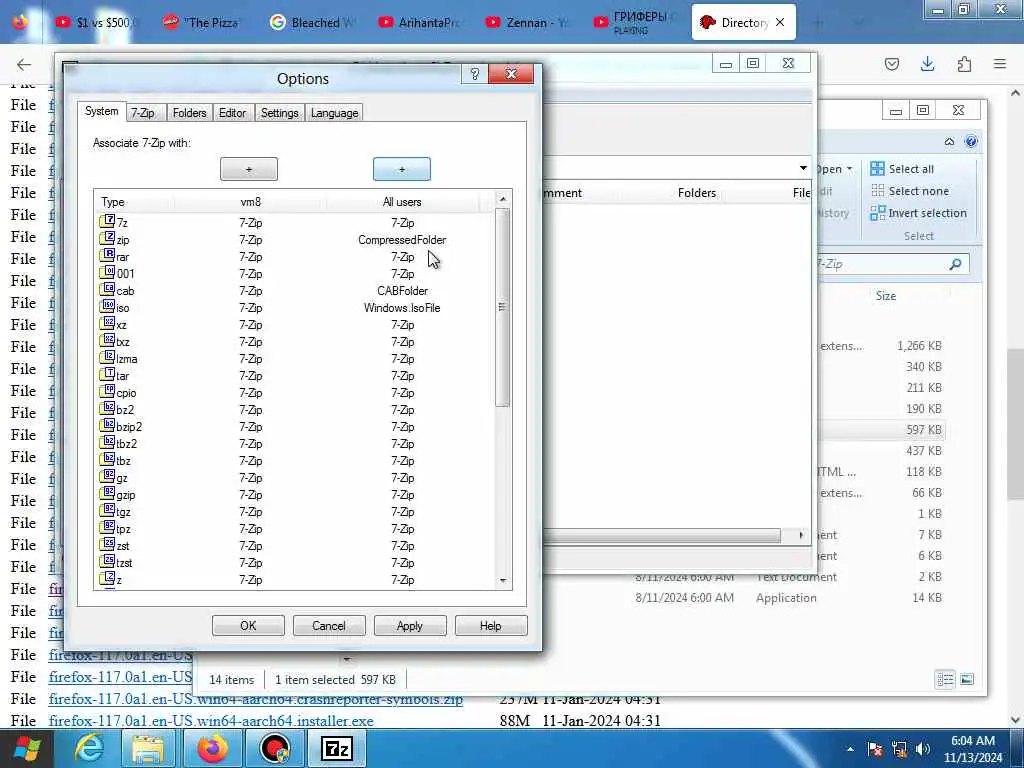Expand 7-Zip manager address bar dropdown
This screenshot has height=768, width=1024.
tap(803, 168)
